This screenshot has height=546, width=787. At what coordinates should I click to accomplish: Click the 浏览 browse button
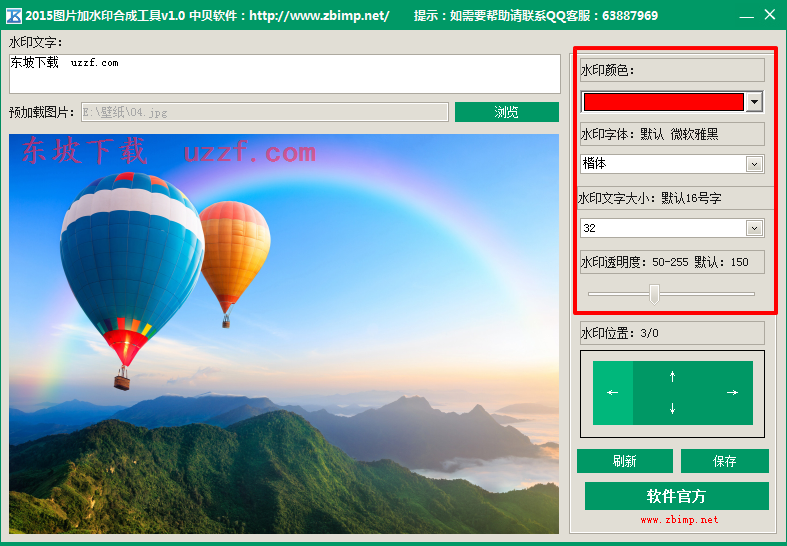[506, 112]
